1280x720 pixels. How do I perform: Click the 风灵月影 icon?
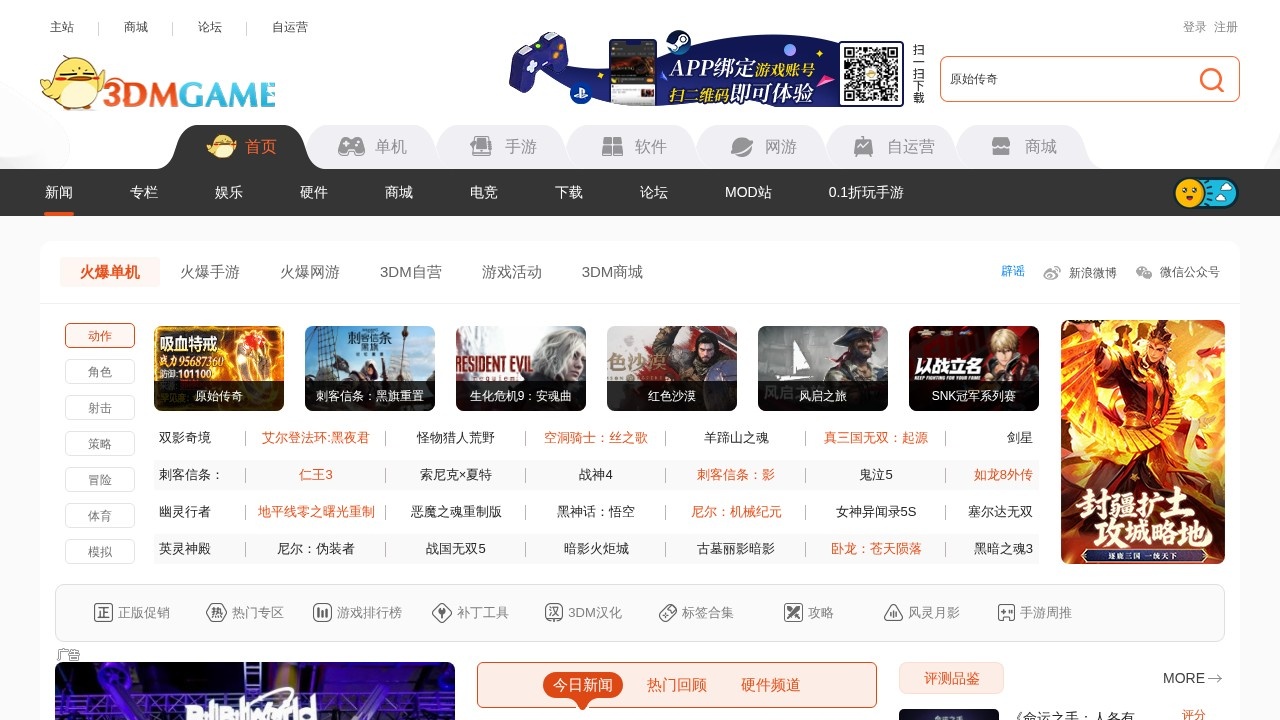[894, 613]
